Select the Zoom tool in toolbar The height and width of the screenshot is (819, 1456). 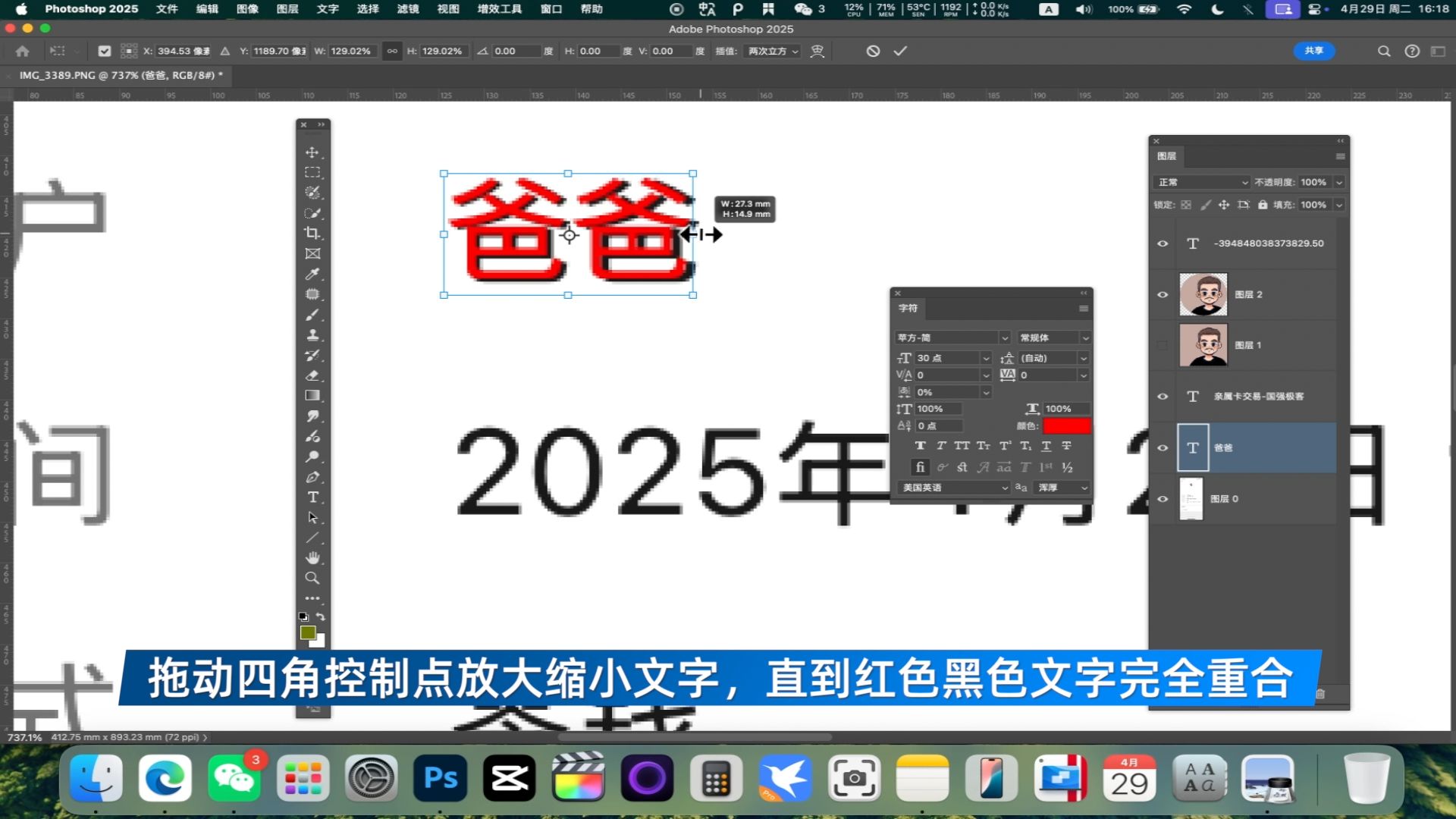click(x=312, y=579)
